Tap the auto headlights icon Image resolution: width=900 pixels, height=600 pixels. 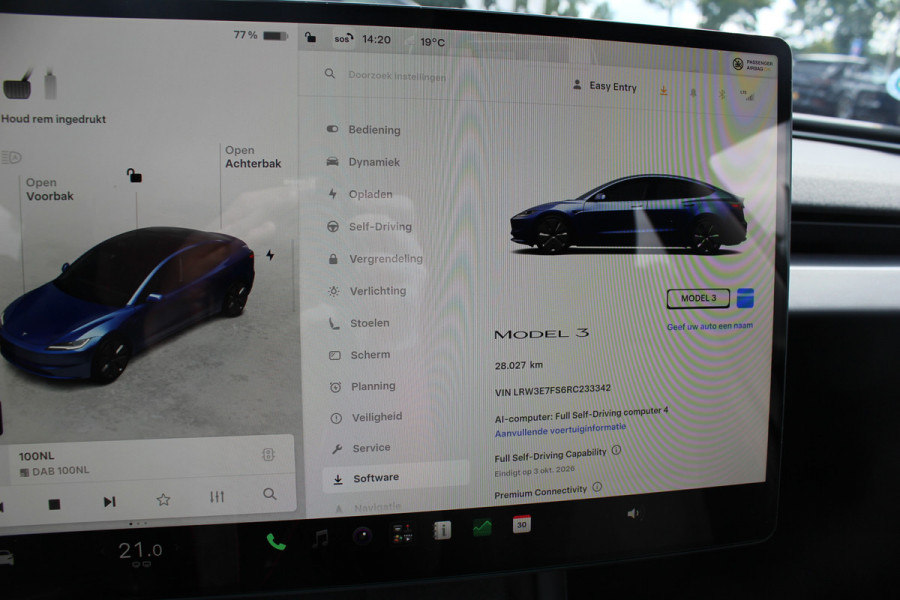[x=11, y=157]
